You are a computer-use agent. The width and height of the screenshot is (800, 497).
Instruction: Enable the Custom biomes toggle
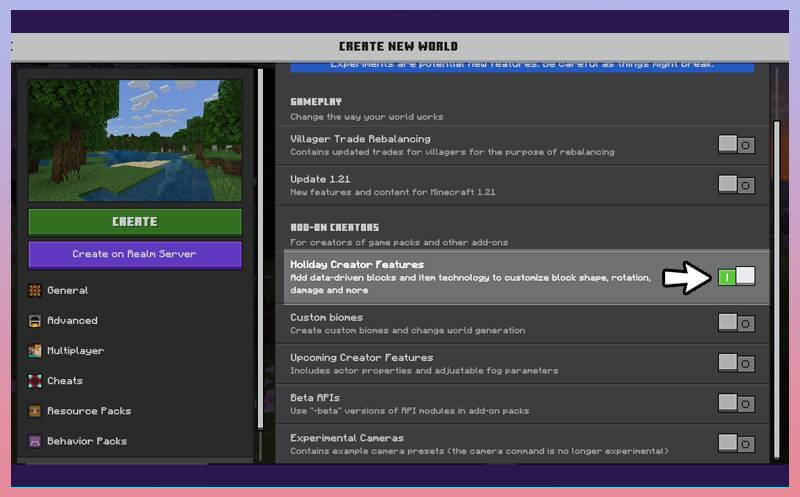[x=736, y=323]
